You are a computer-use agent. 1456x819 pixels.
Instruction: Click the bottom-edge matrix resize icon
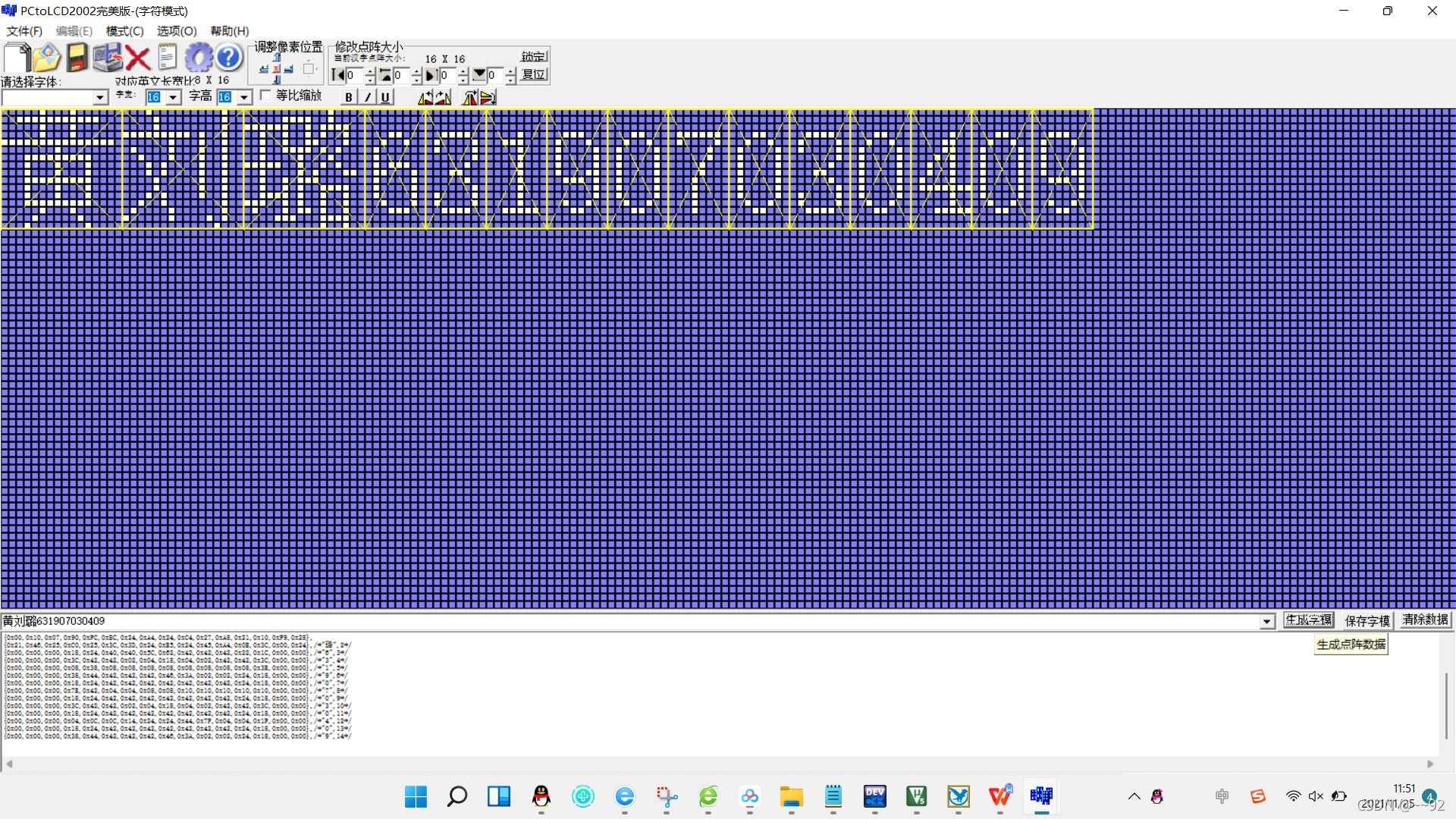(479, 75)
